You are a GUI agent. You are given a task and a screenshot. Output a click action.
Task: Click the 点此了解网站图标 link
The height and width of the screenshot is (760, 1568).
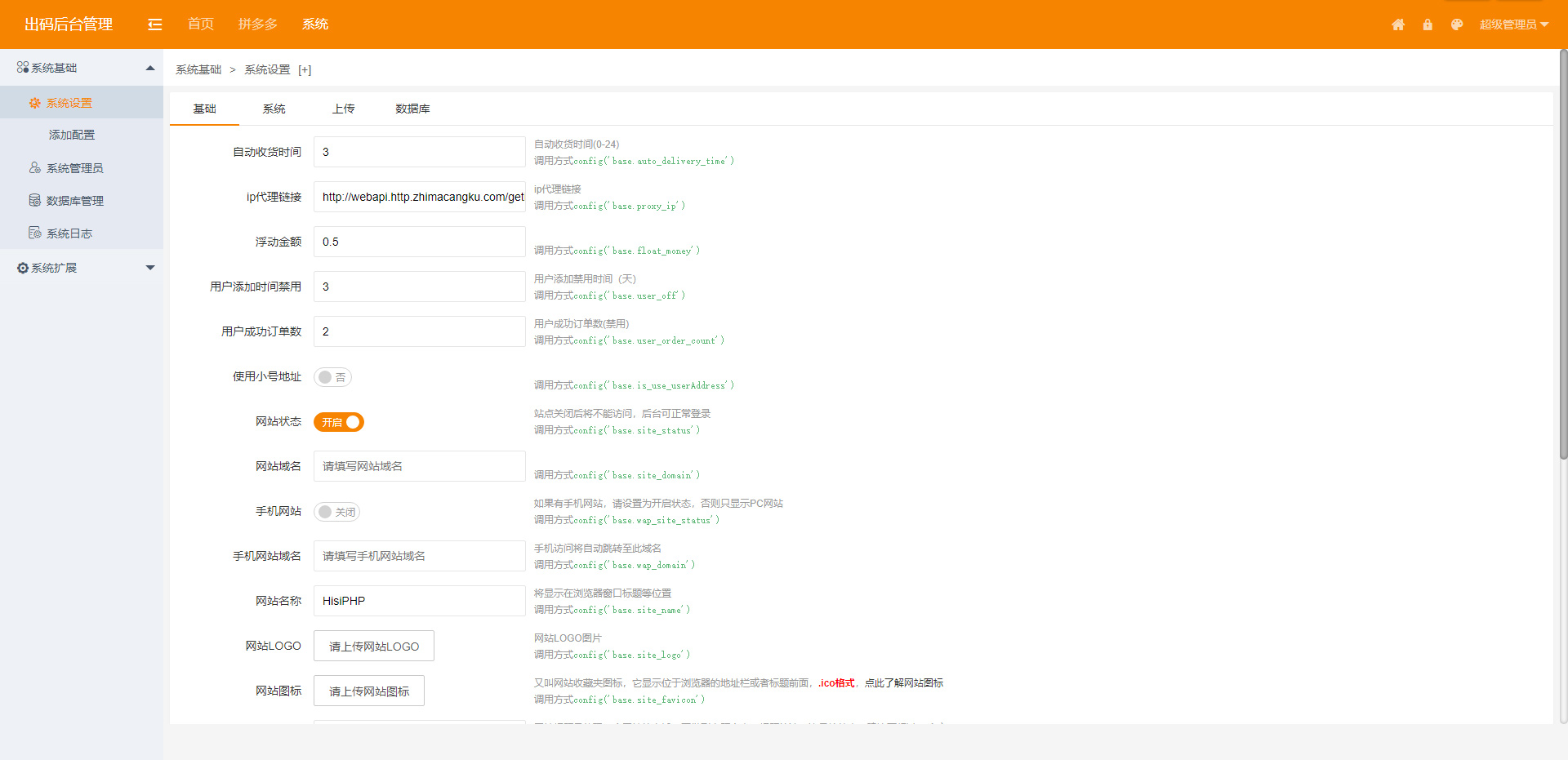coord(903,683)
